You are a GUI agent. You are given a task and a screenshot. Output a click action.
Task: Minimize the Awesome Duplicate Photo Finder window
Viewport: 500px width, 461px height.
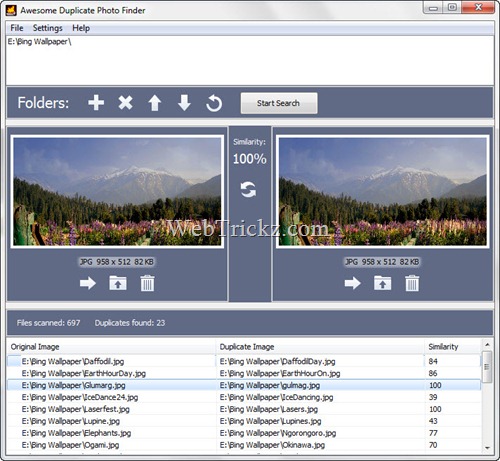pyautogui.click(x=433, y=8)
